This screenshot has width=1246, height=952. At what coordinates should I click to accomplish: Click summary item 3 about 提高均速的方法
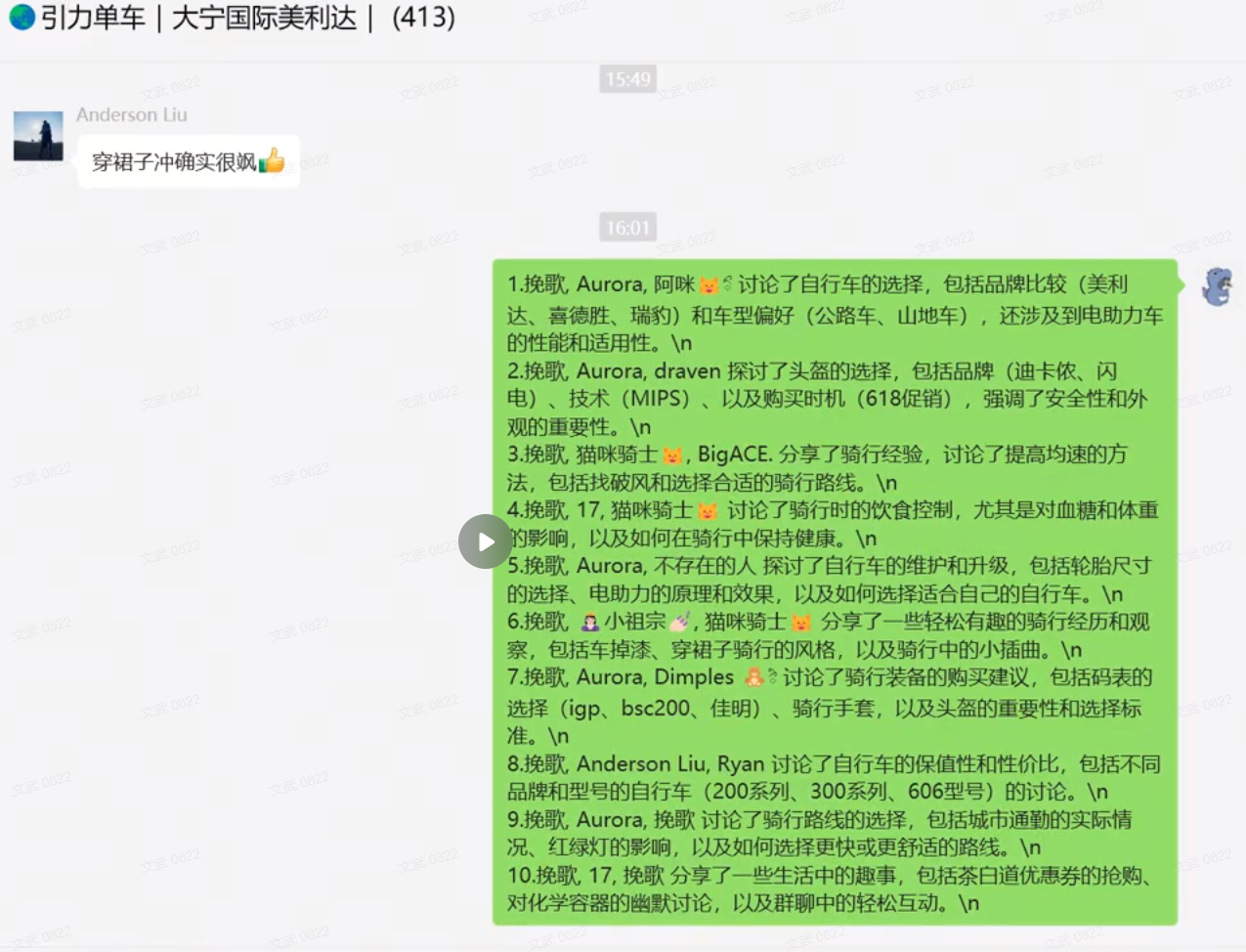coord(817,468)
